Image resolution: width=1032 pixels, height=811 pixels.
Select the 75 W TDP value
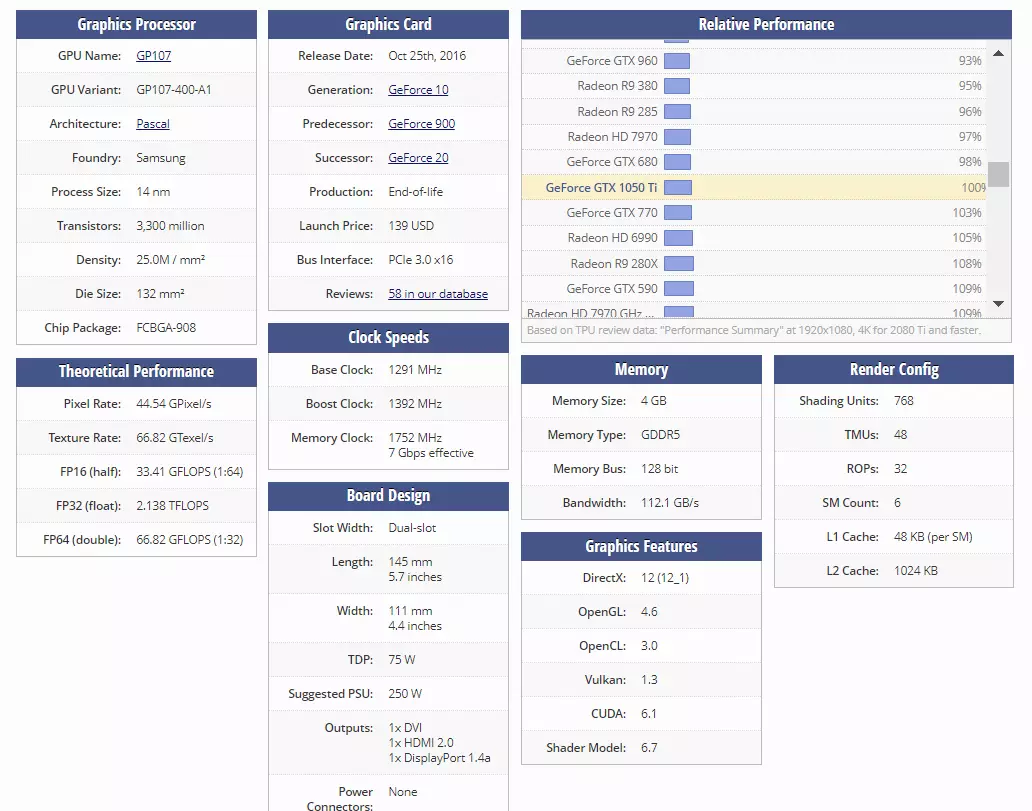(x=401, y=660)
